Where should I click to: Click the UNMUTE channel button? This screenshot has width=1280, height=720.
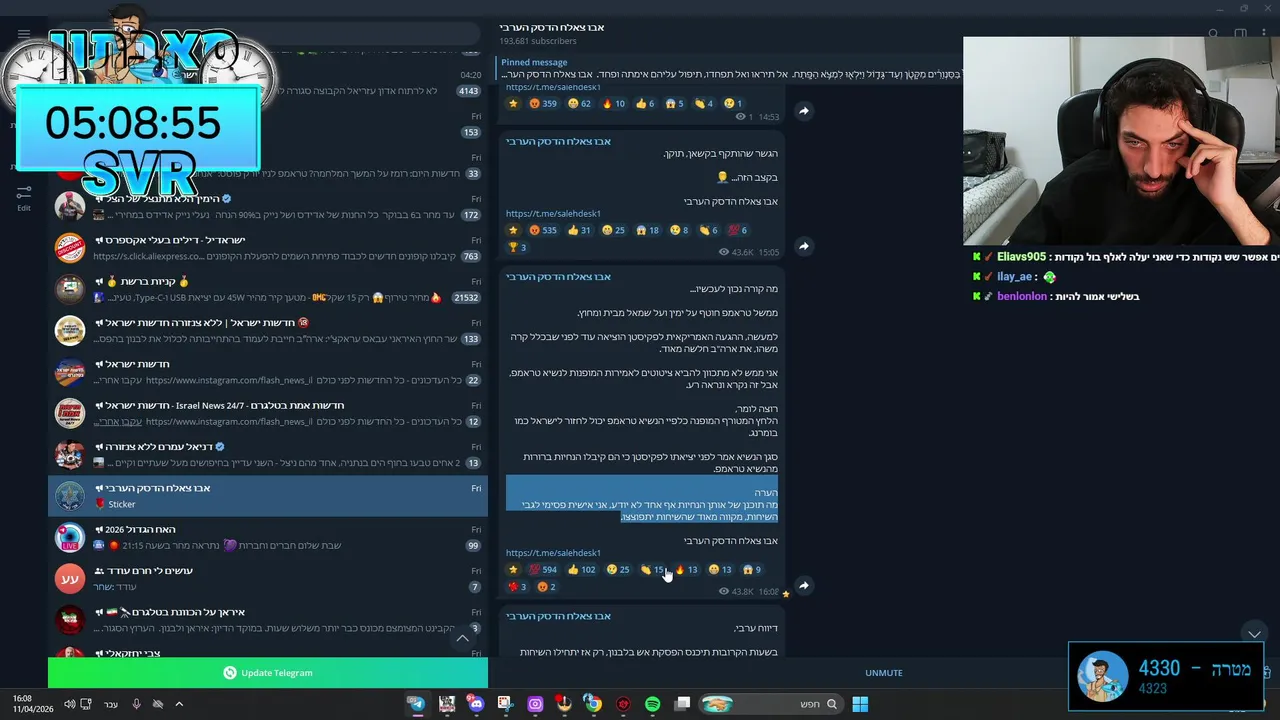(x=884, y=673)
